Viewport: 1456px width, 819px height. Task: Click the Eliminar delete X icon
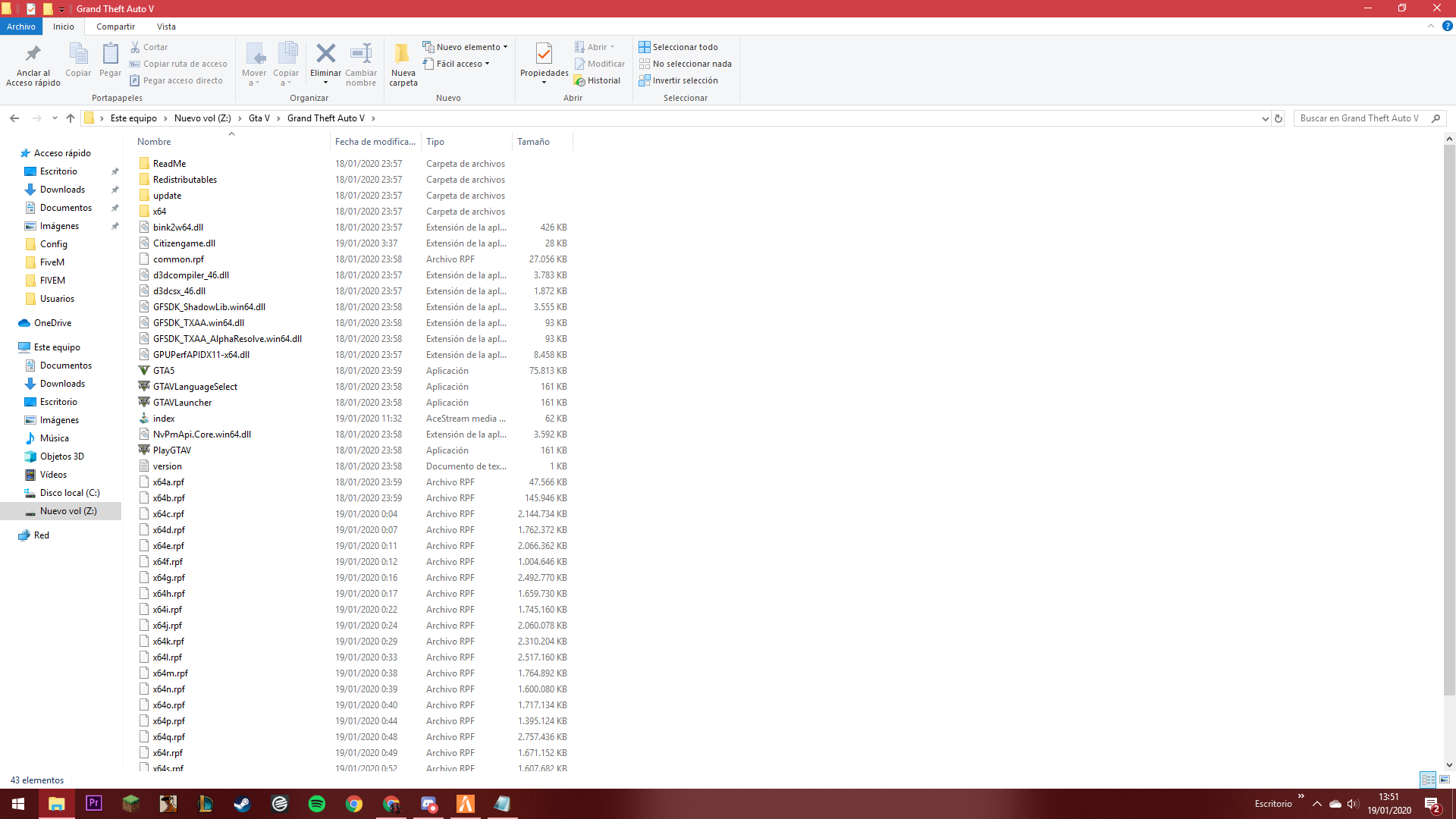[325, 53]
